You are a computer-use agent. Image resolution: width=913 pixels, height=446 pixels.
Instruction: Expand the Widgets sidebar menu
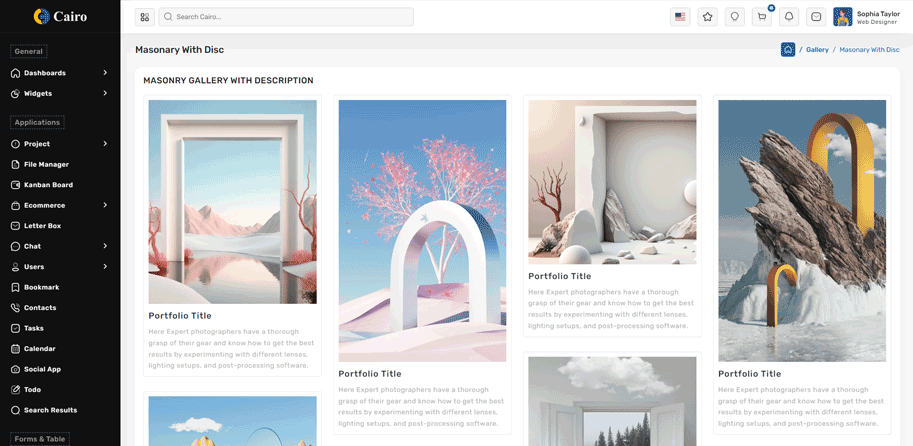pyautogui.click(x=60, y=93)
